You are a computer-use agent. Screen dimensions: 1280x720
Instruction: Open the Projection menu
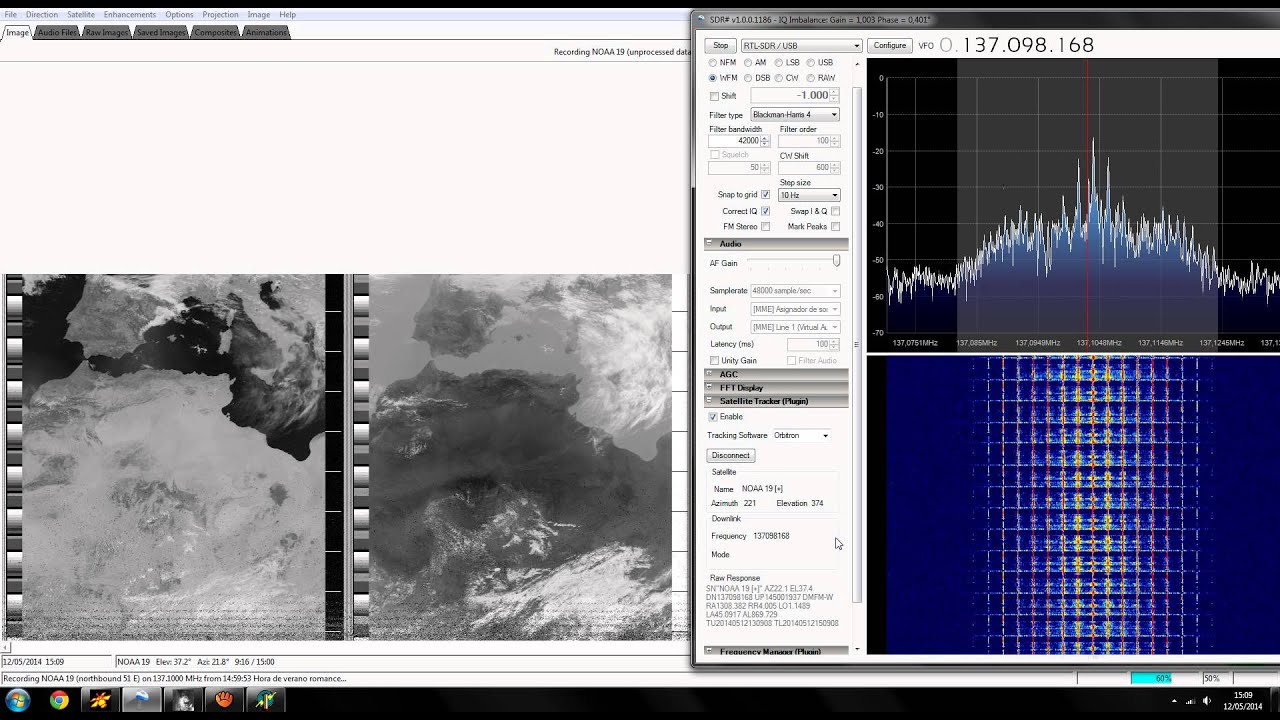(x=220, y=15)
